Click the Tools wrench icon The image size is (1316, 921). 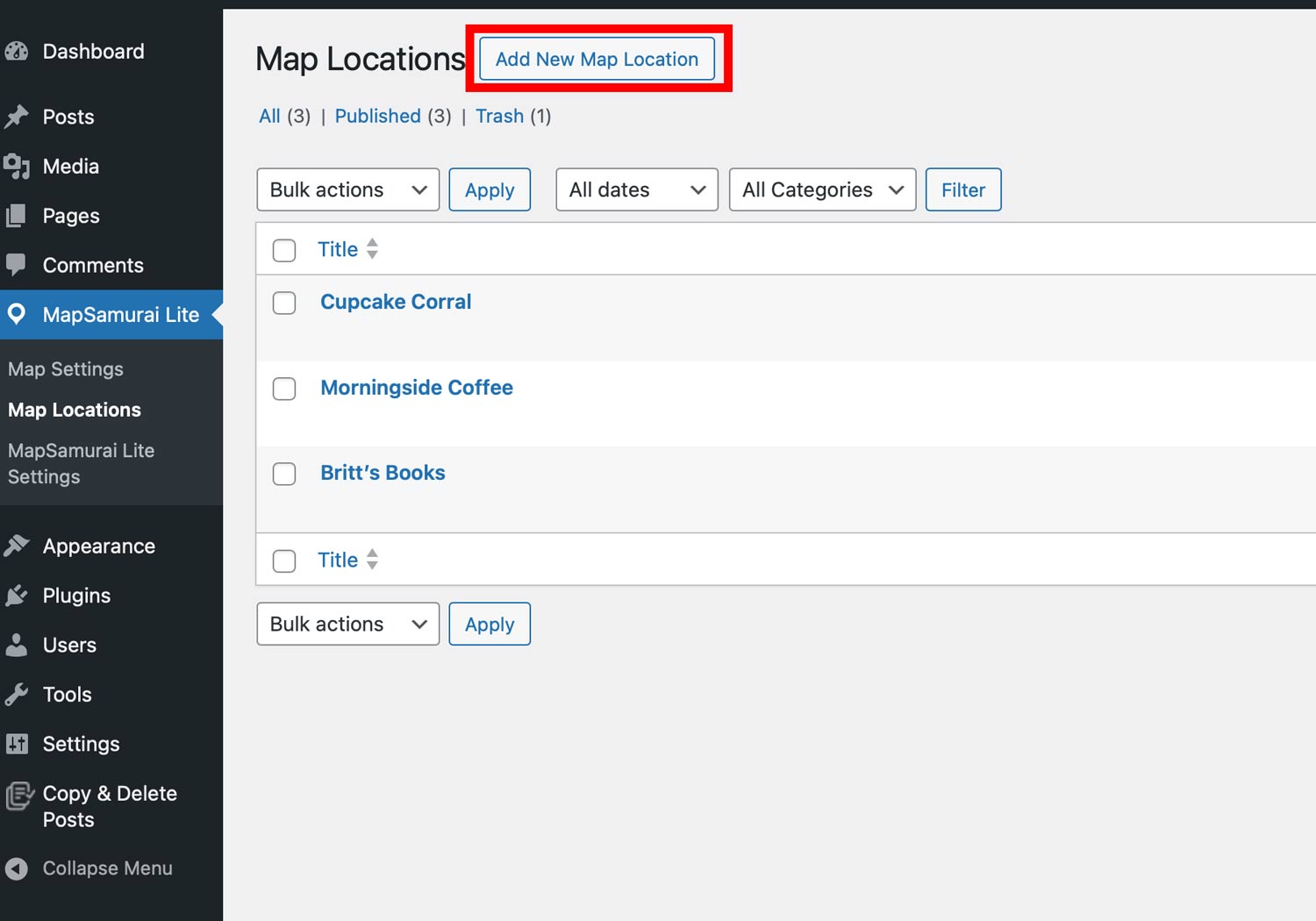coord(17,695)
